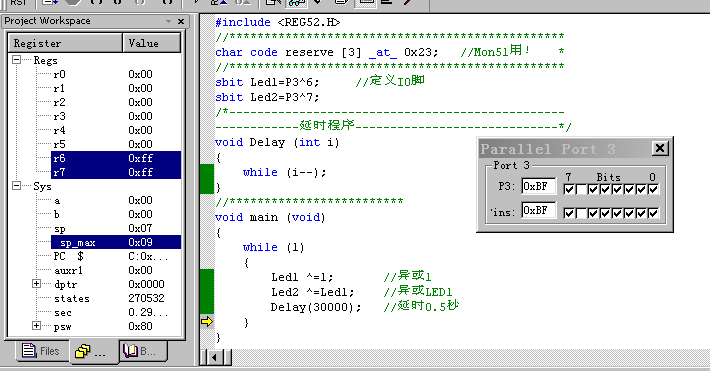The height and width of the screenshot is (371, 710).
Task: Select highlighted register r7
Action: coord(116,172)
